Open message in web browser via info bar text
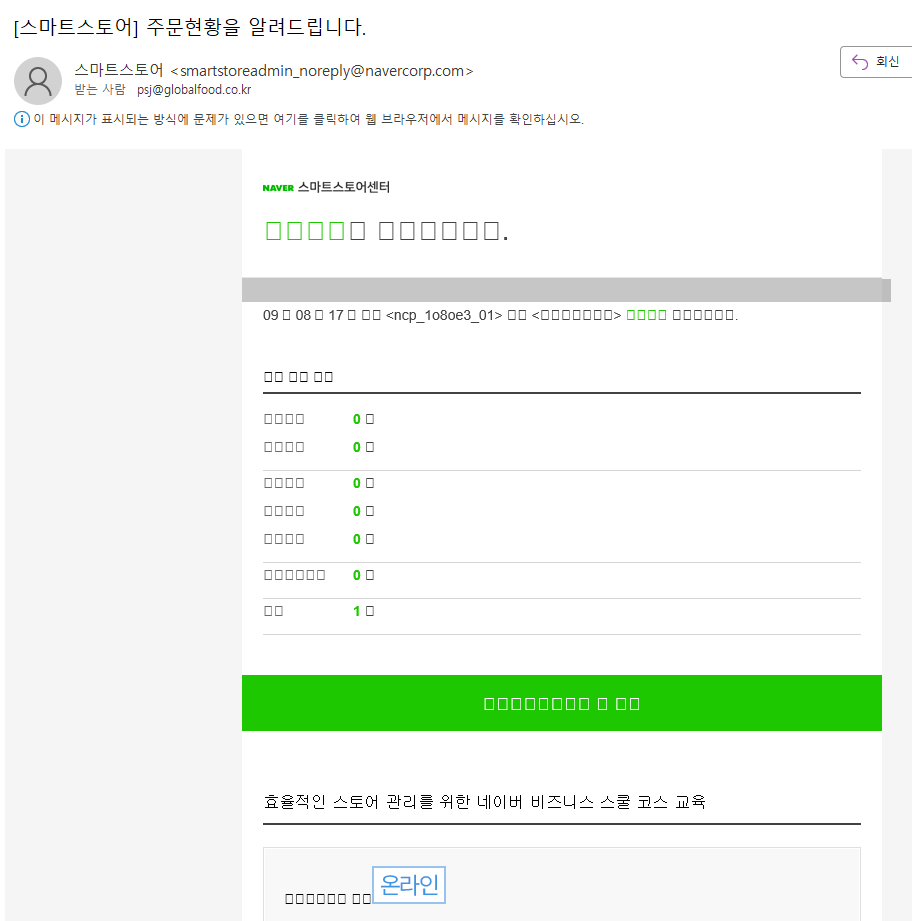Viewport: 912px width, 921px height. coord(308,119)
